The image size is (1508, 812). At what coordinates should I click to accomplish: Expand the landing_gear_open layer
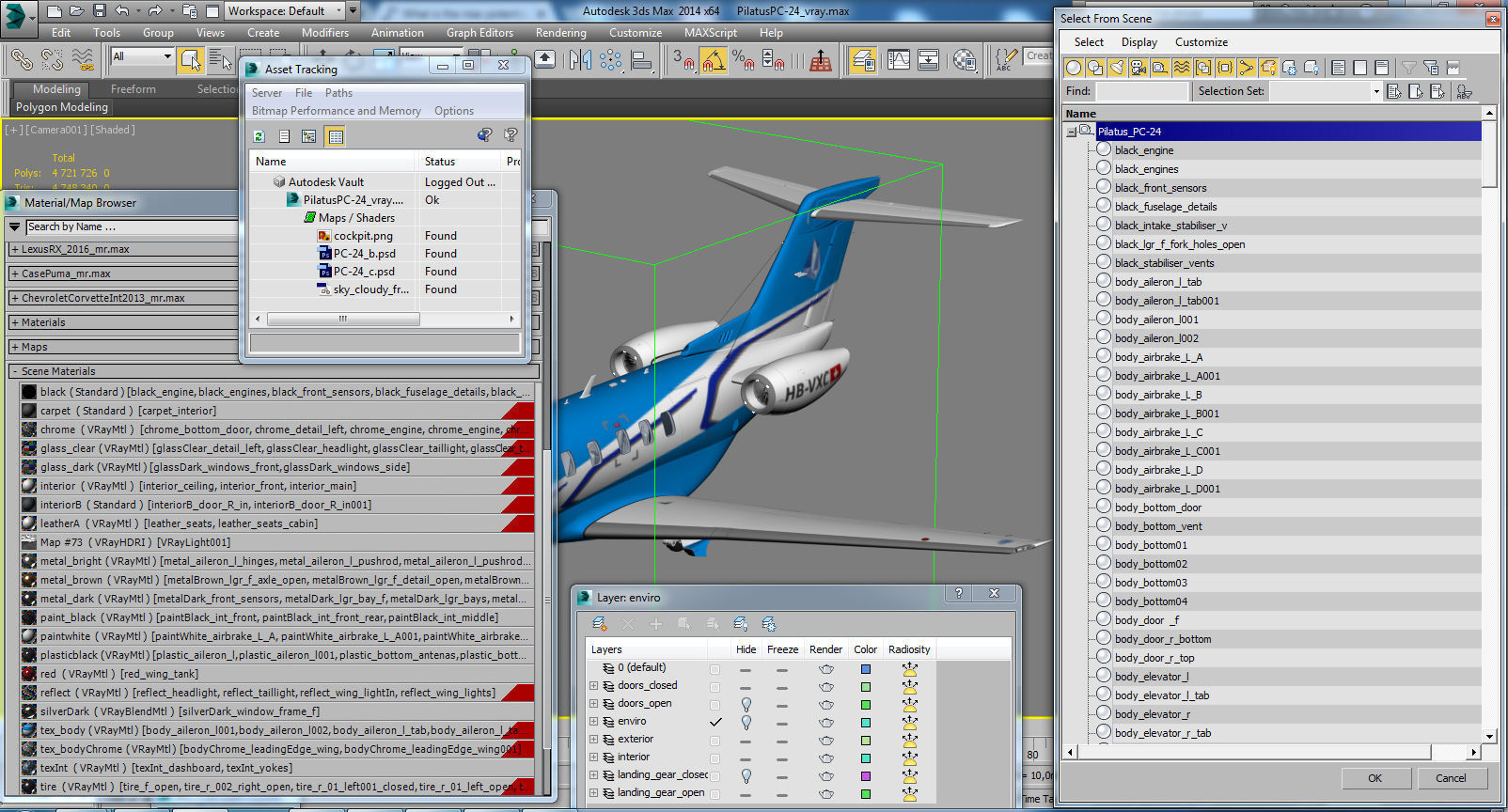click(x=594, y=793)
